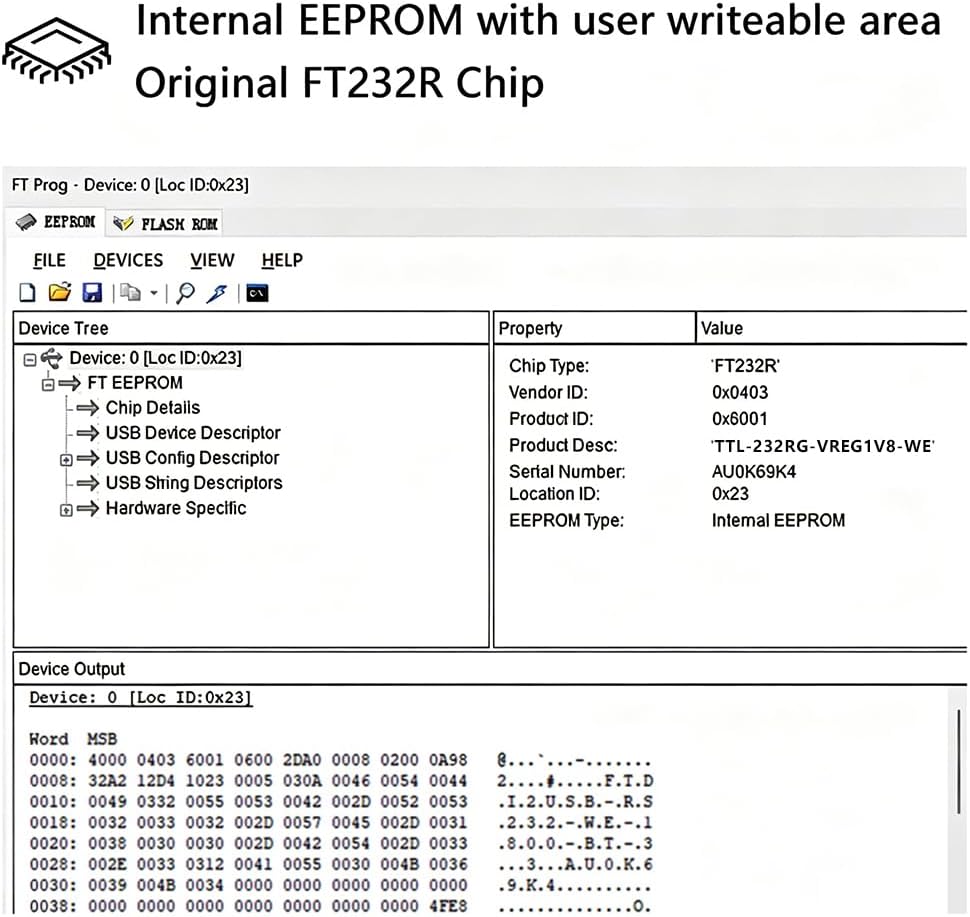Expand the USB Config Descriptor node

(66, 460)
